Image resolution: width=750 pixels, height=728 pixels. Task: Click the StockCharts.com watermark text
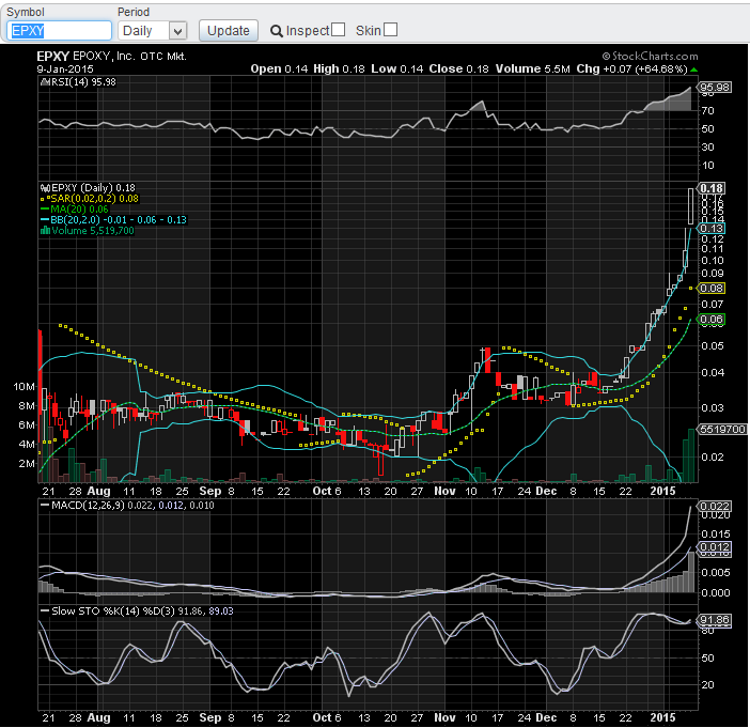pyautogui.click(x=651, y=56)
